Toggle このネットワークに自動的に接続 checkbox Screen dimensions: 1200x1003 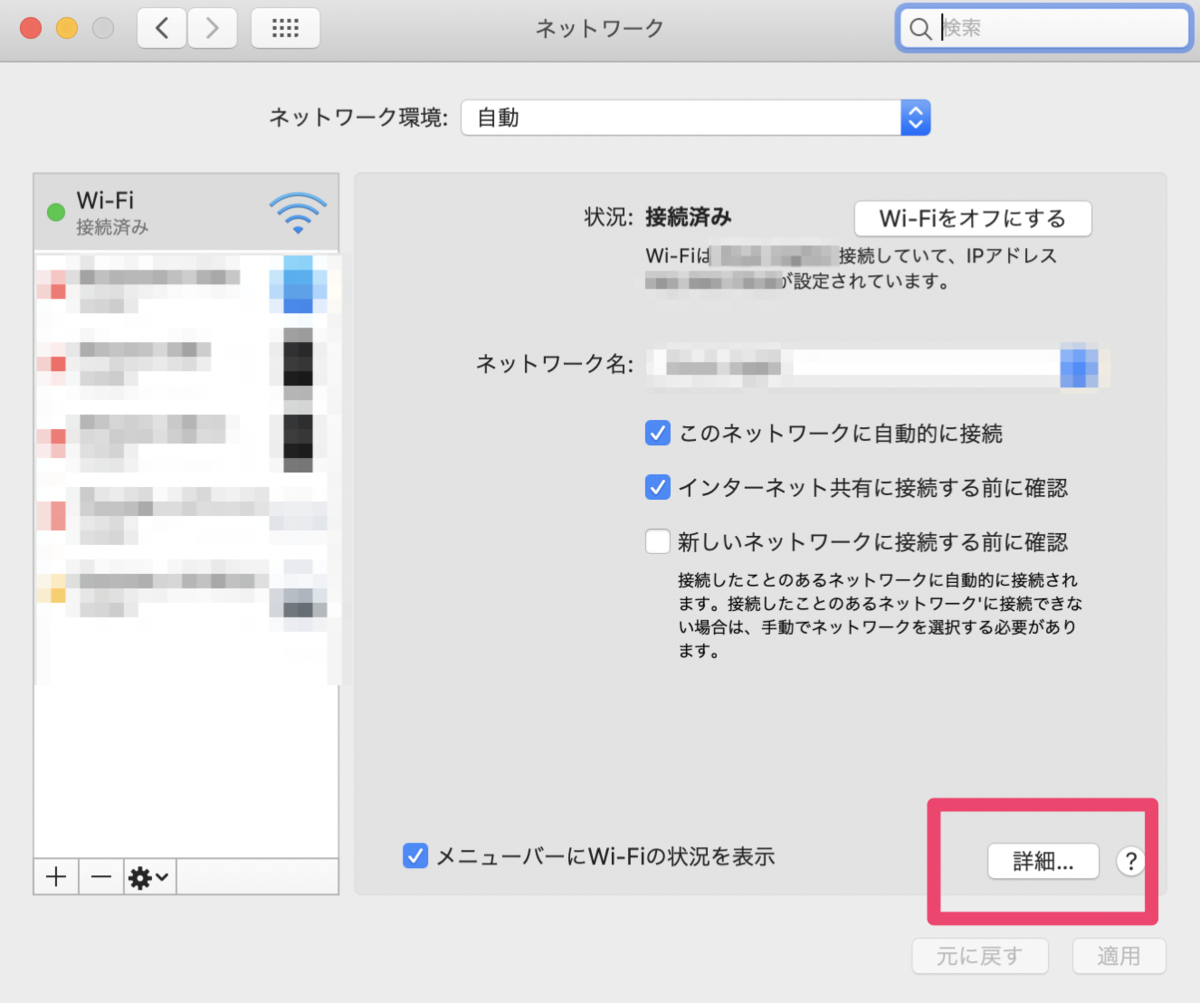pyautogui.click(x=657, y=434)
